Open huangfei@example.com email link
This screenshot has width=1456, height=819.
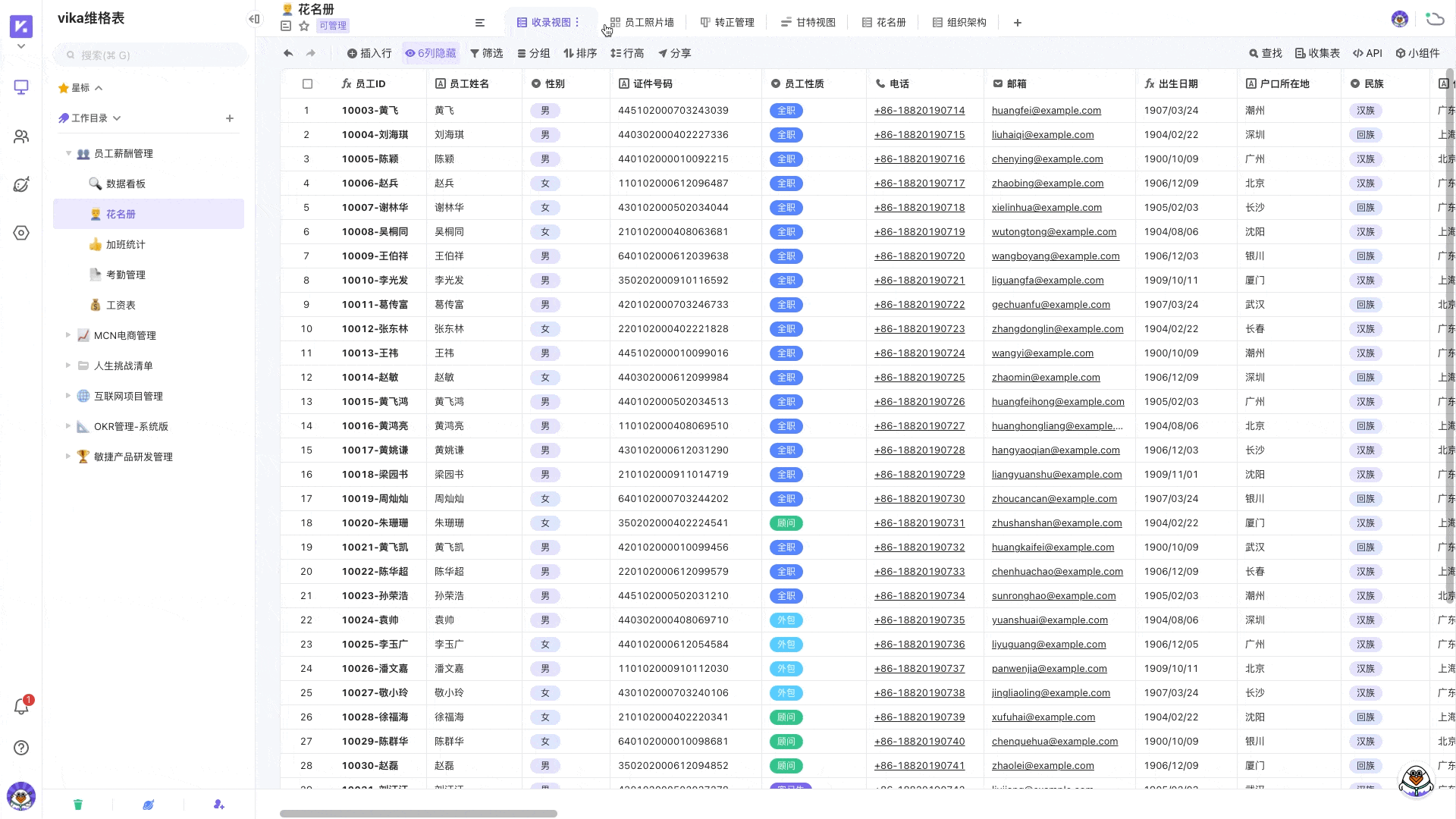coord(1046,111)
